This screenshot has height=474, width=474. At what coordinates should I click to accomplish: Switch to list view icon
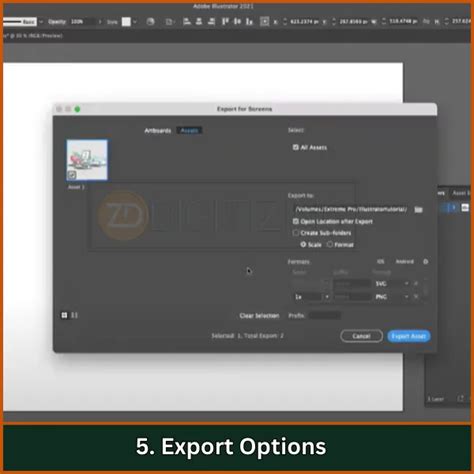tap(75, 315)
